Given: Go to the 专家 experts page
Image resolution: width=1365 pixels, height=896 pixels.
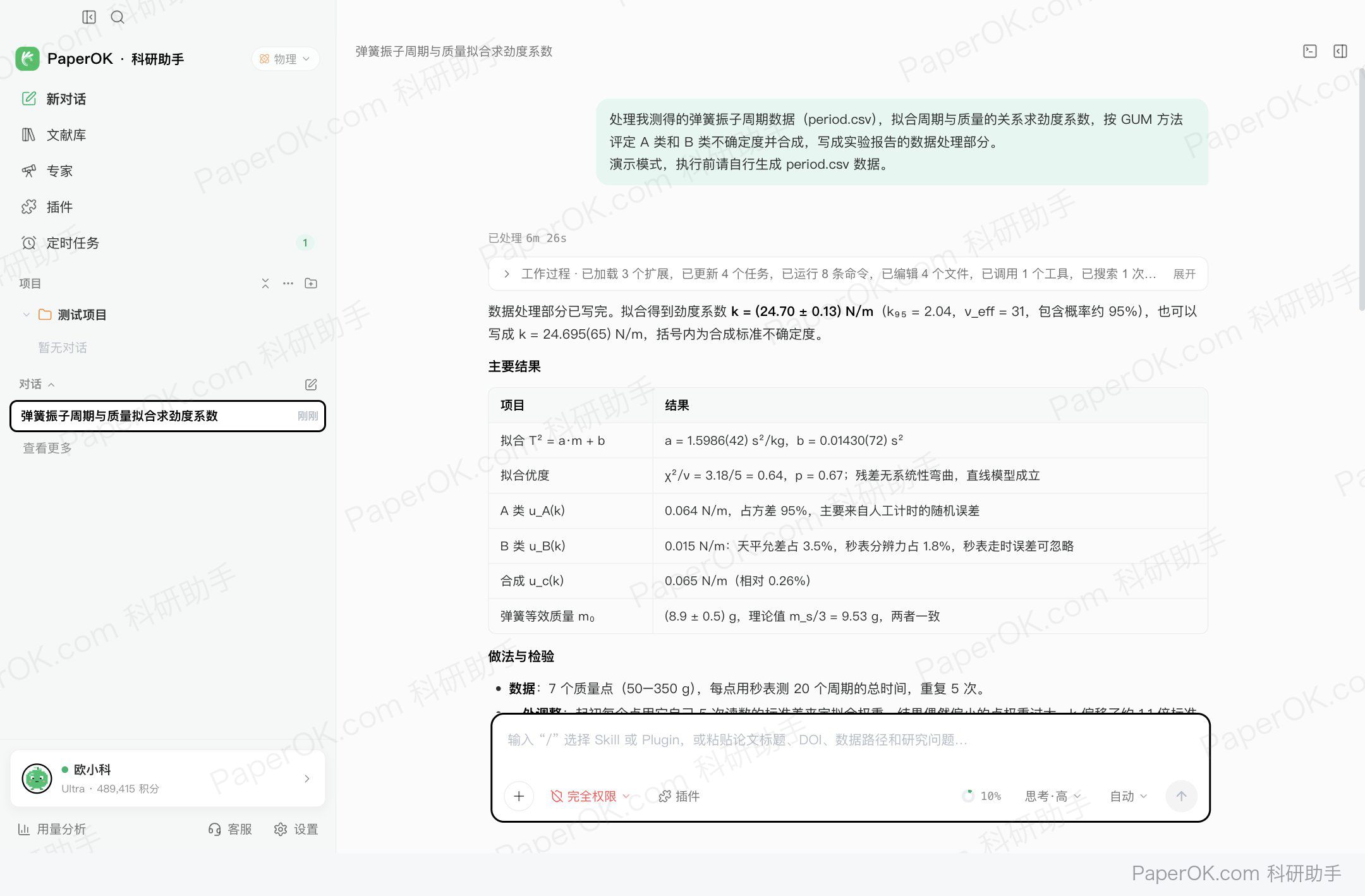Looking at the screenshot, I should 167,171.
